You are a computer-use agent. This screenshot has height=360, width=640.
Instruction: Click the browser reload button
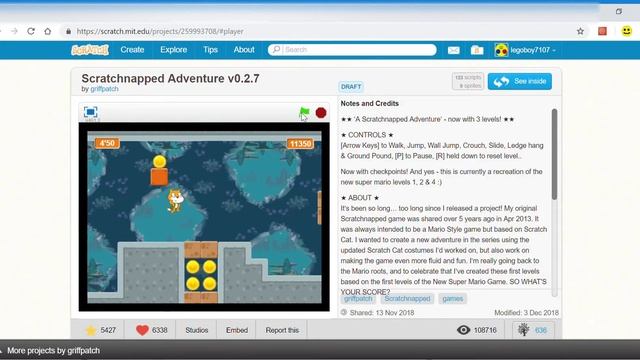click(31, 31)
